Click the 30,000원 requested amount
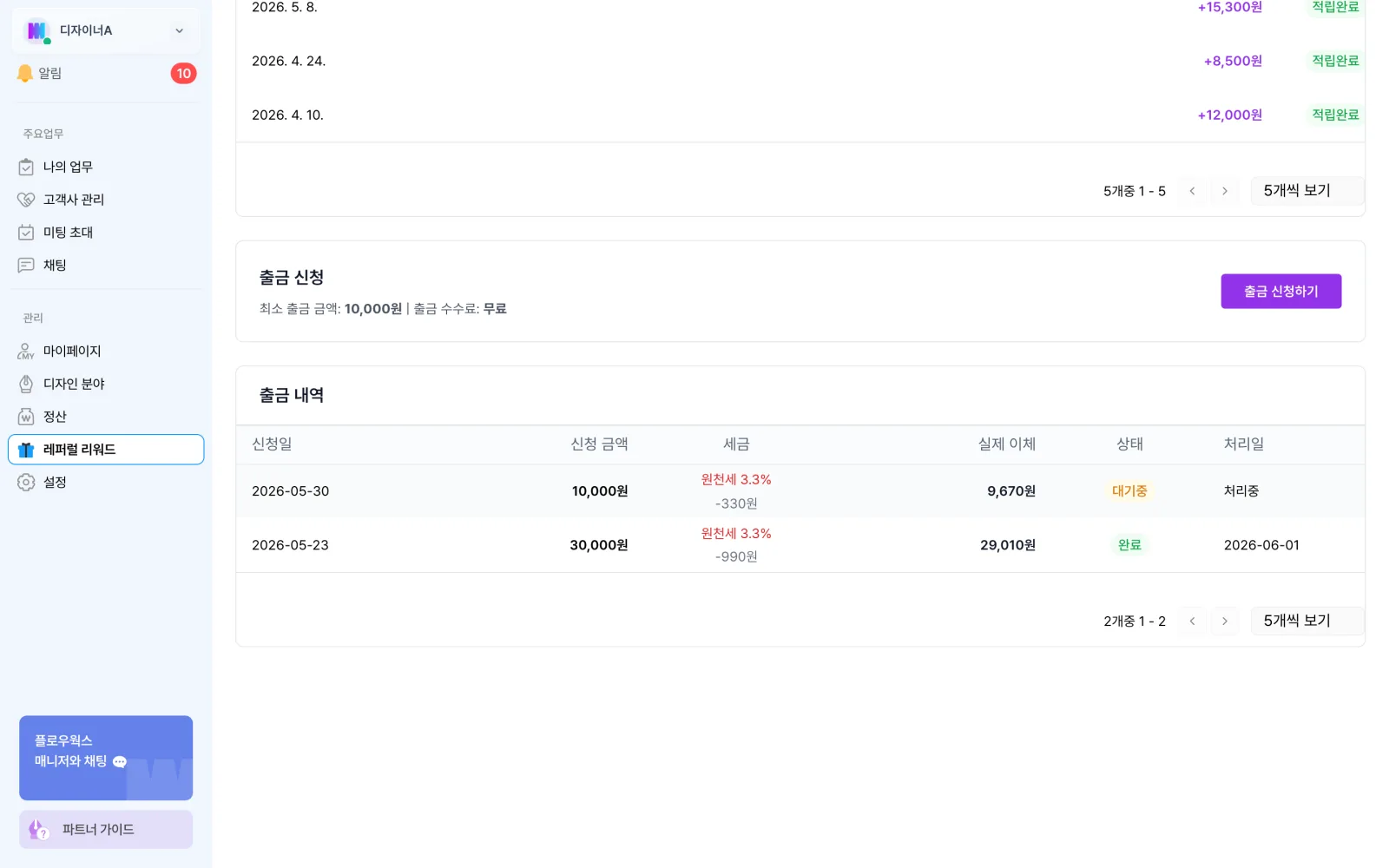 [x=599, y=545]
